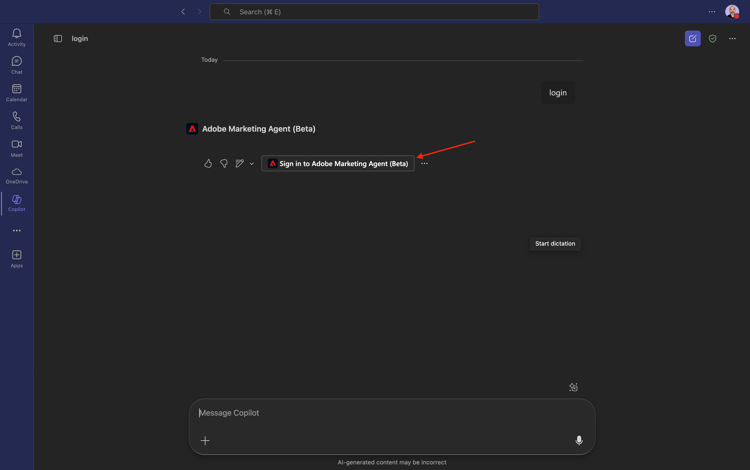
Task: Open more options in chat header
Action: coord(732,38)
